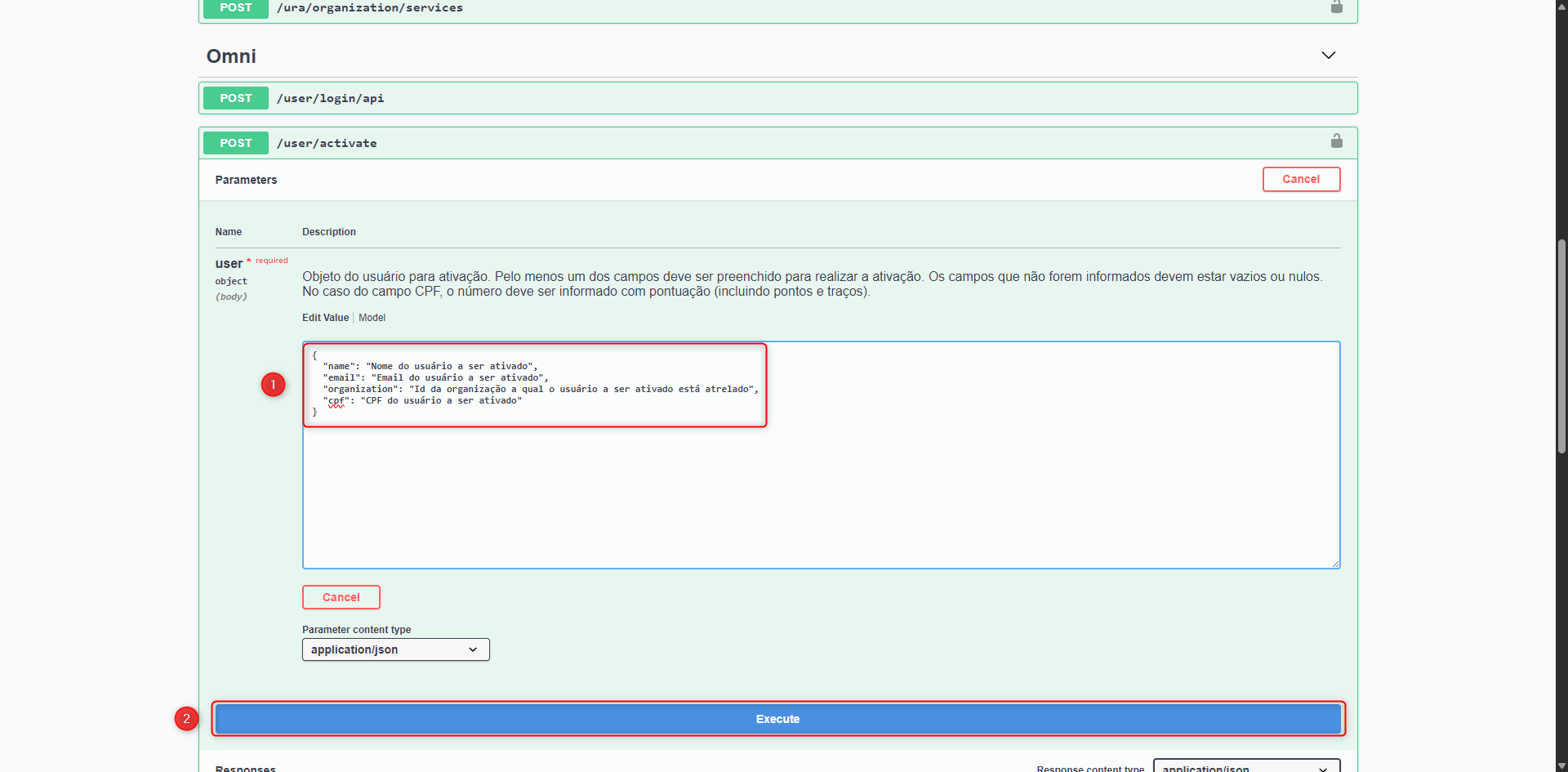The width and height of the screenshot is (1568, 772).
Task: Click the POST badge on /user/activate
Action: pyautogui.click(x=235, y=142)
